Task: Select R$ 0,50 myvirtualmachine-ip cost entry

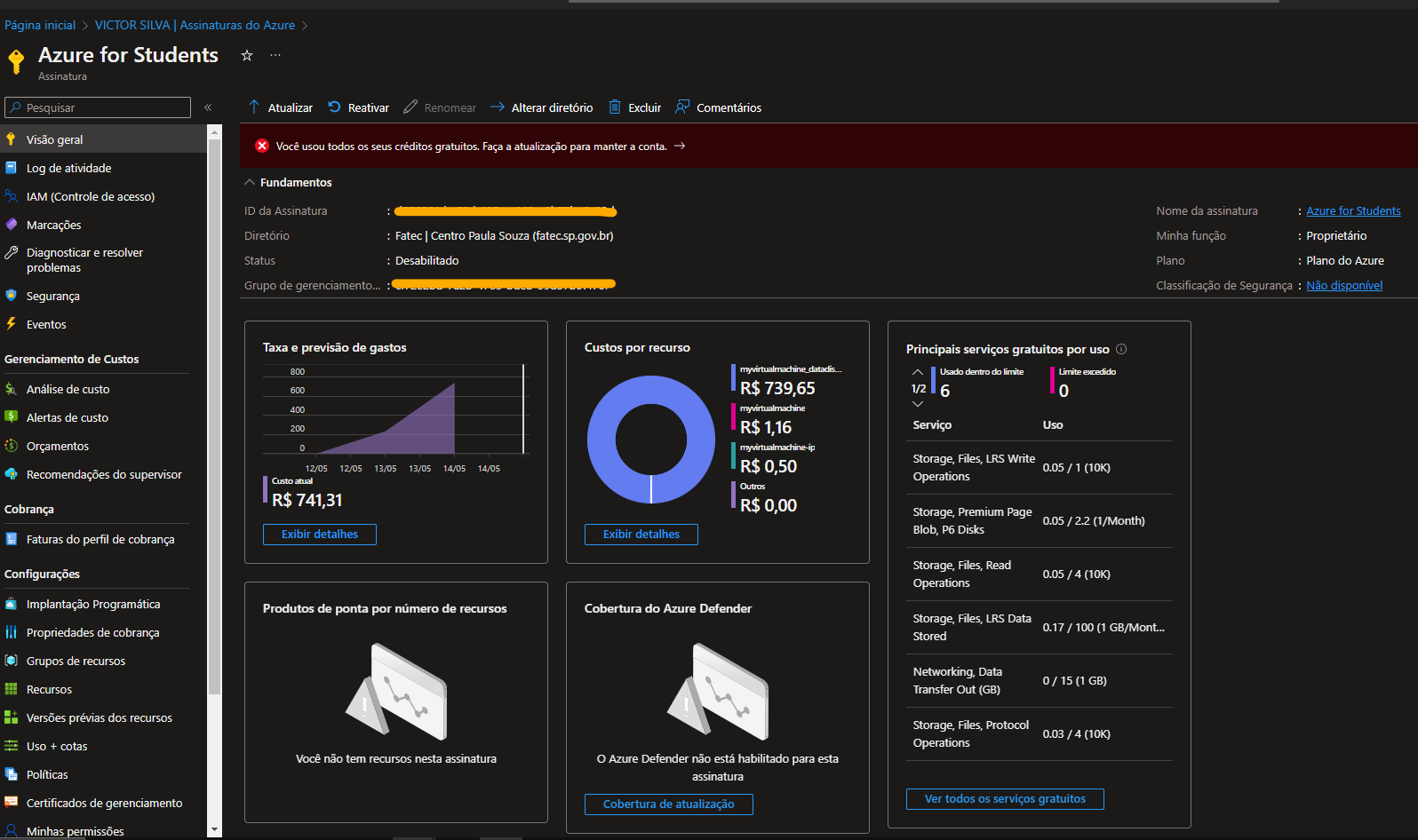Action: click(774, 459)
